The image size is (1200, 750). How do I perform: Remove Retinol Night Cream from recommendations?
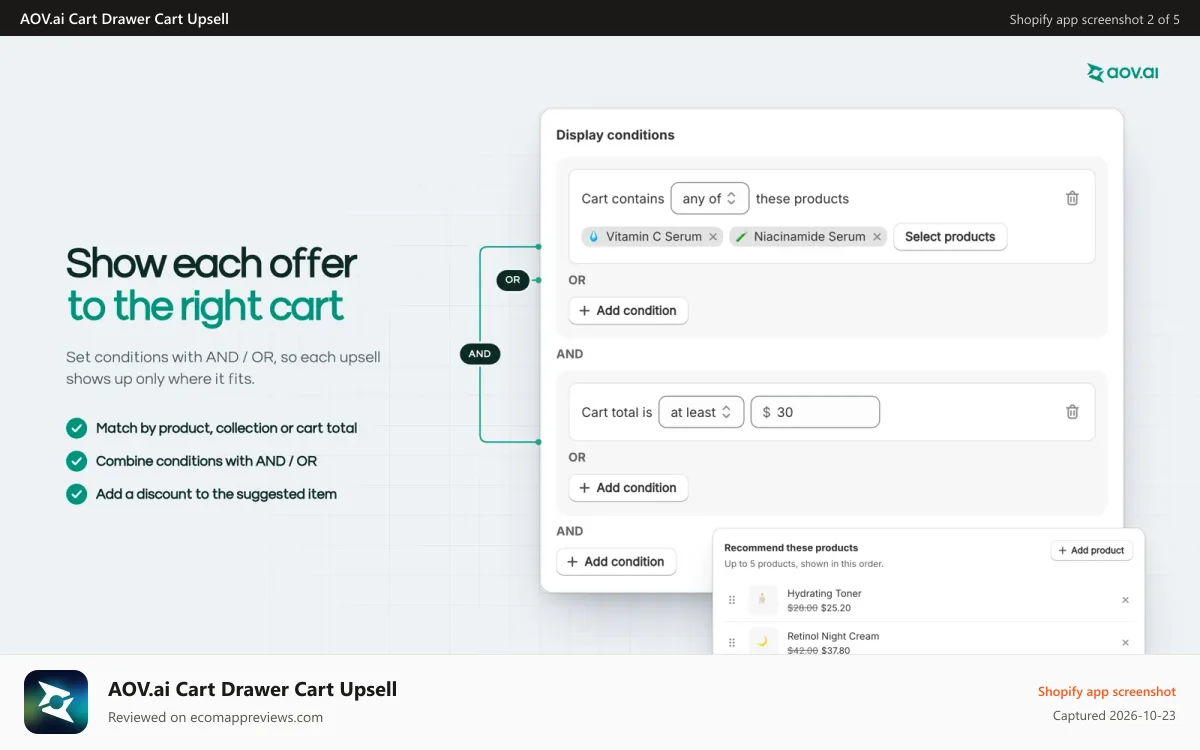(1125, 643)
